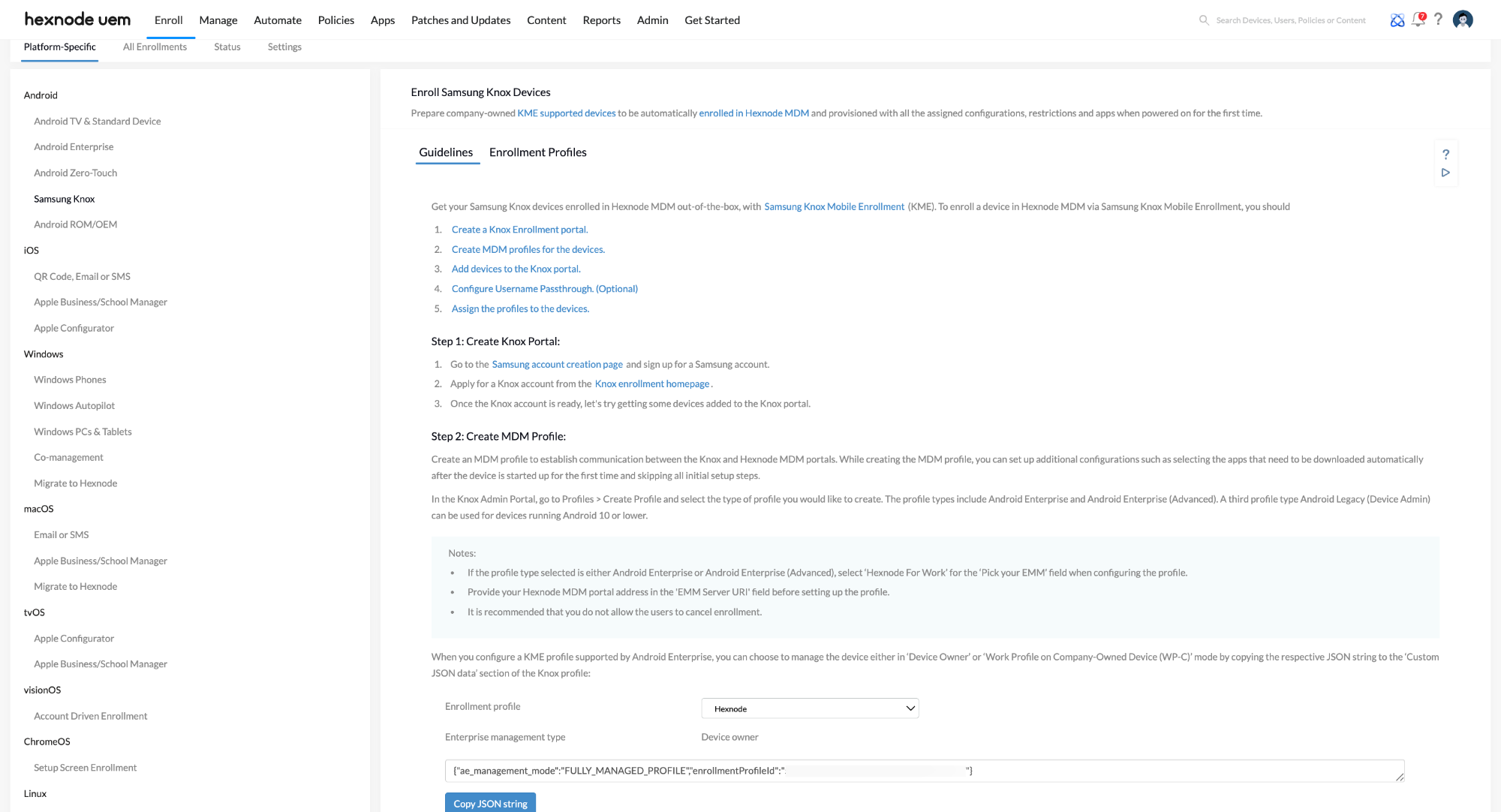The width and height of the screenshot is (1501, 812).
Task: Open Samsung account creation page link
Action: click(558, 364)
